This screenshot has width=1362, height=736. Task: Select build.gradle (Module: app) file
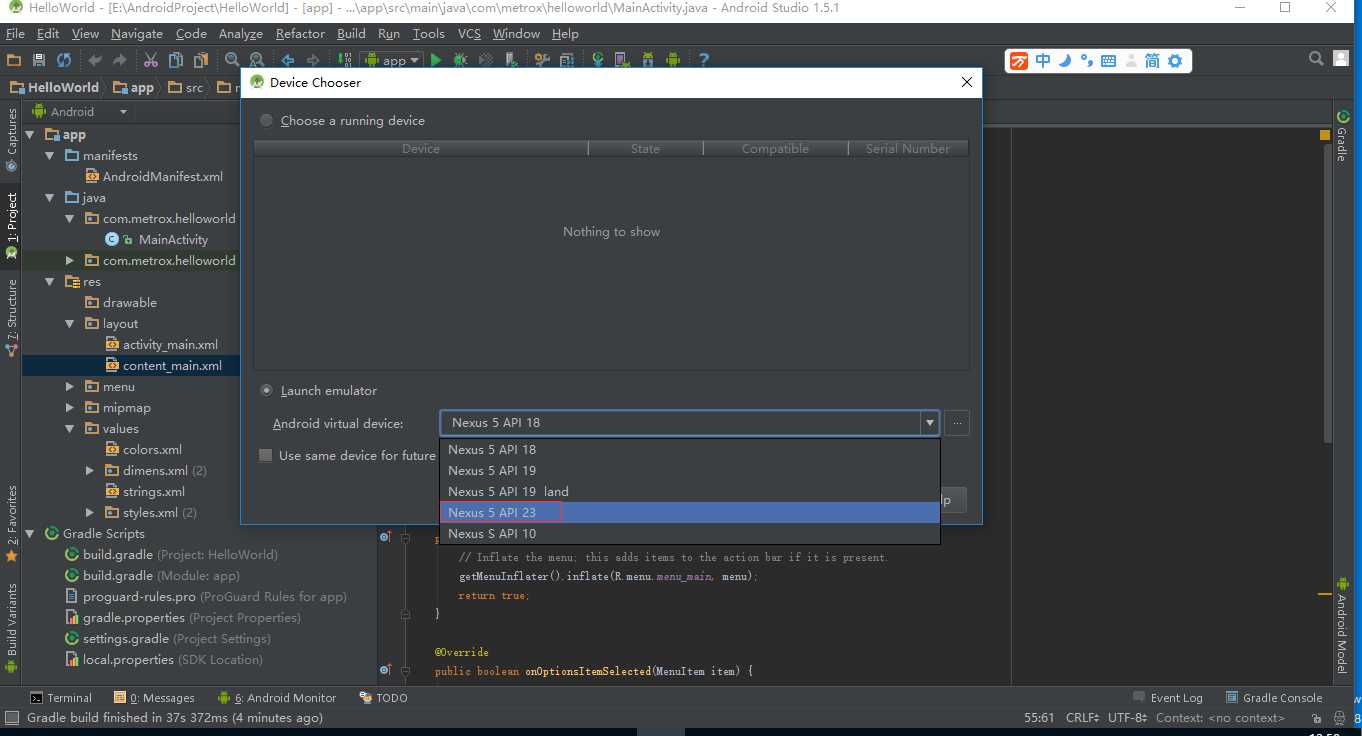(x=152, y=576)
